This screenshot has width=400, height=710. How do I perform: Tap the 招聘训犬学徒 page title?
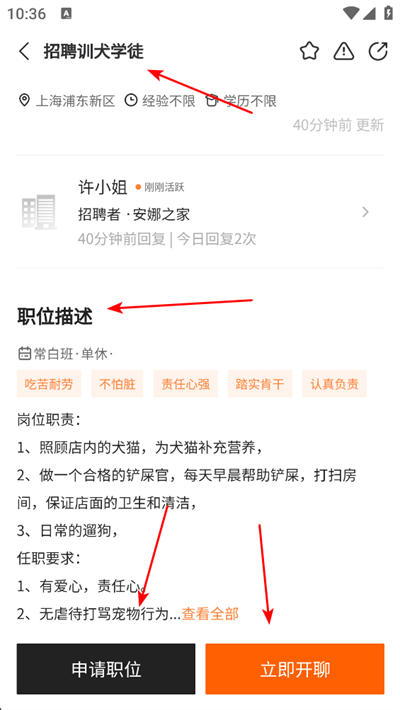click(x=94, y=51)
